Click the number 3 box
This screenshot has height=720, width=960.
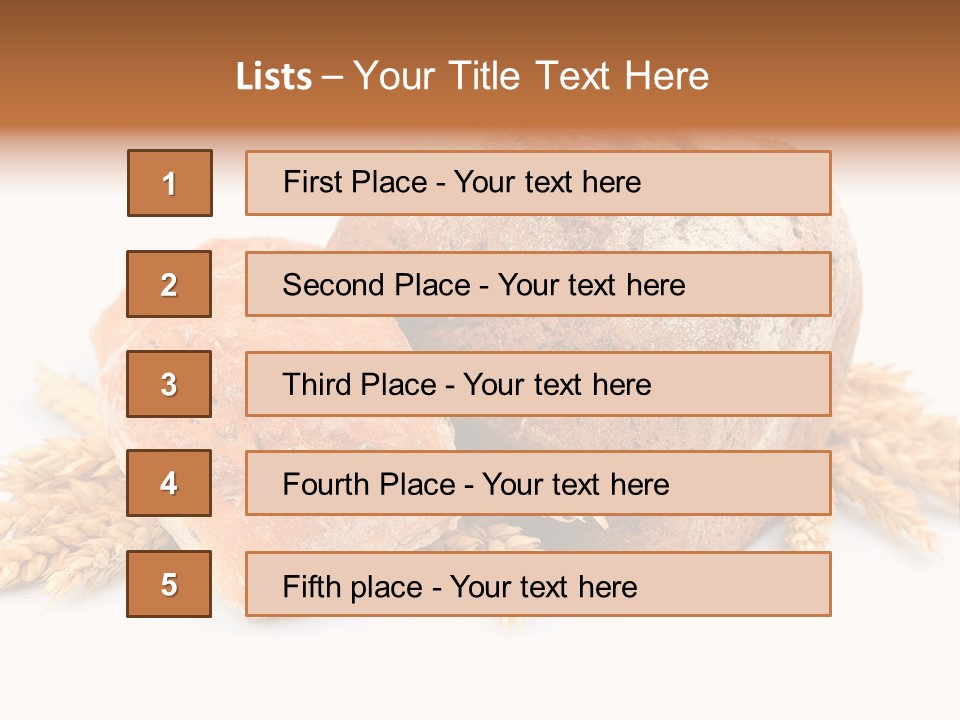tap(169, 384)
